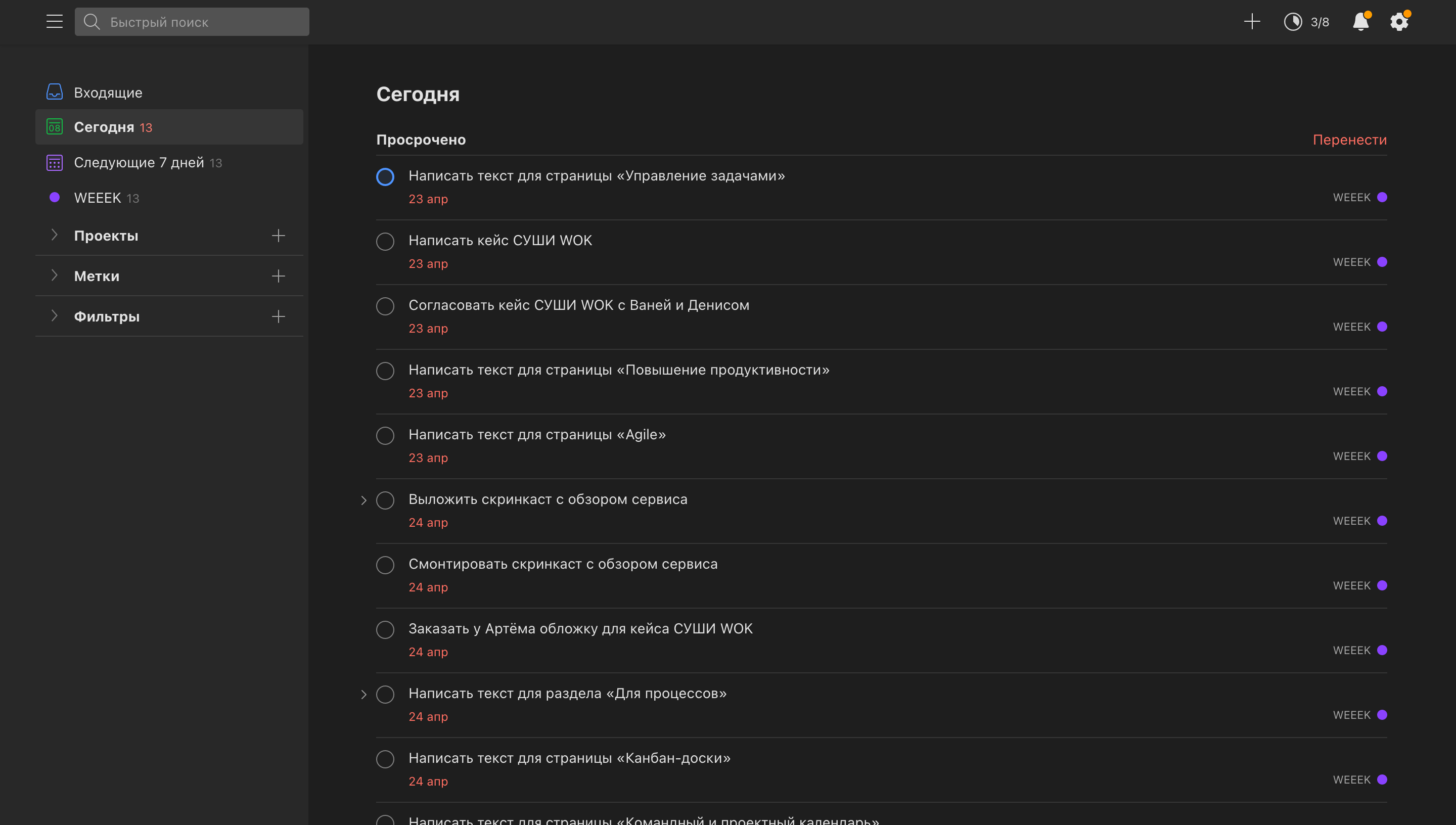The width and height of the screenshot is (1456, 825).
Task: Click the Входящие inbox icon
Action: pos(55,92)
